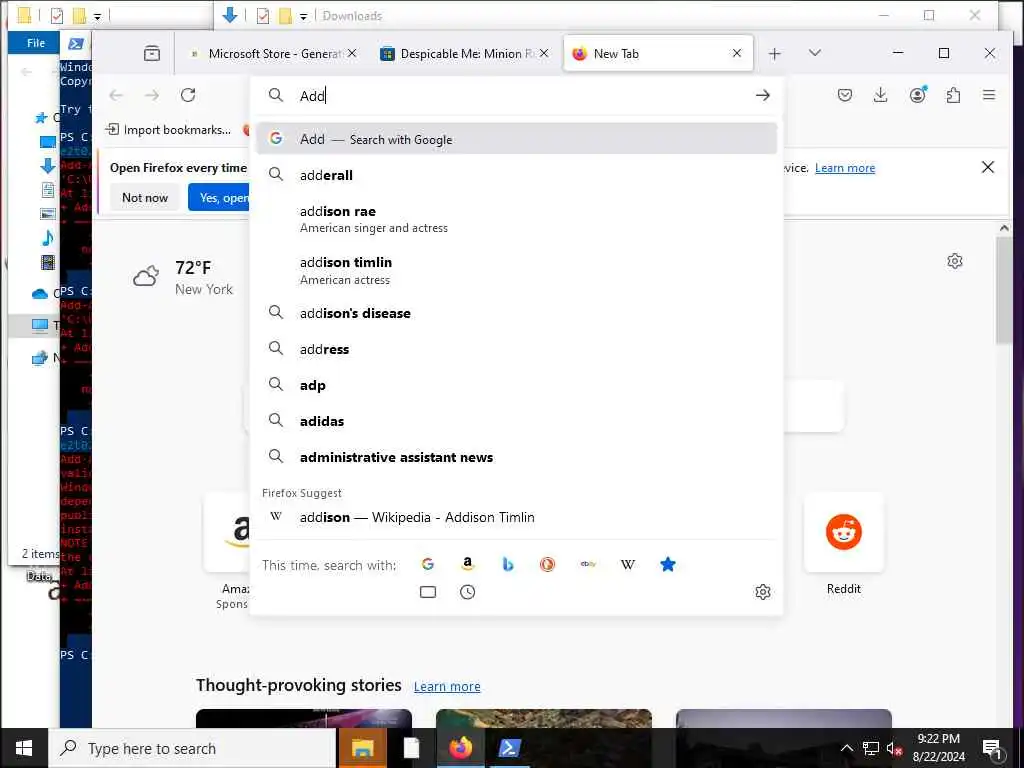This screenshot has height=768, width=1024.
Task: Open Save to Pocket icon
Action: tap(844, 95)
